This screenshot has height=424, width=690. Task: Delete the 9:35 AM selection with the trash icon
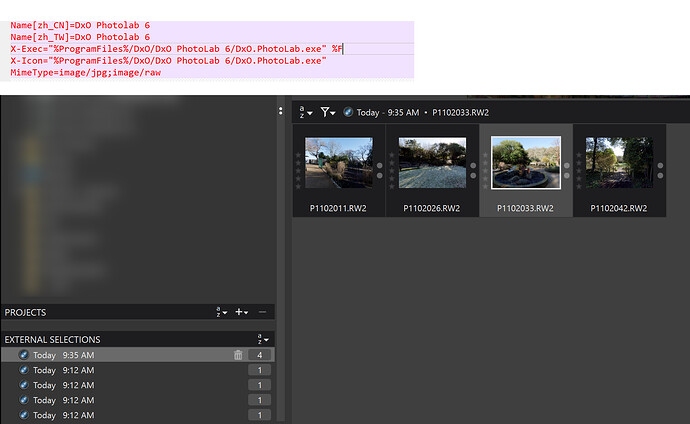click(238, 355)
